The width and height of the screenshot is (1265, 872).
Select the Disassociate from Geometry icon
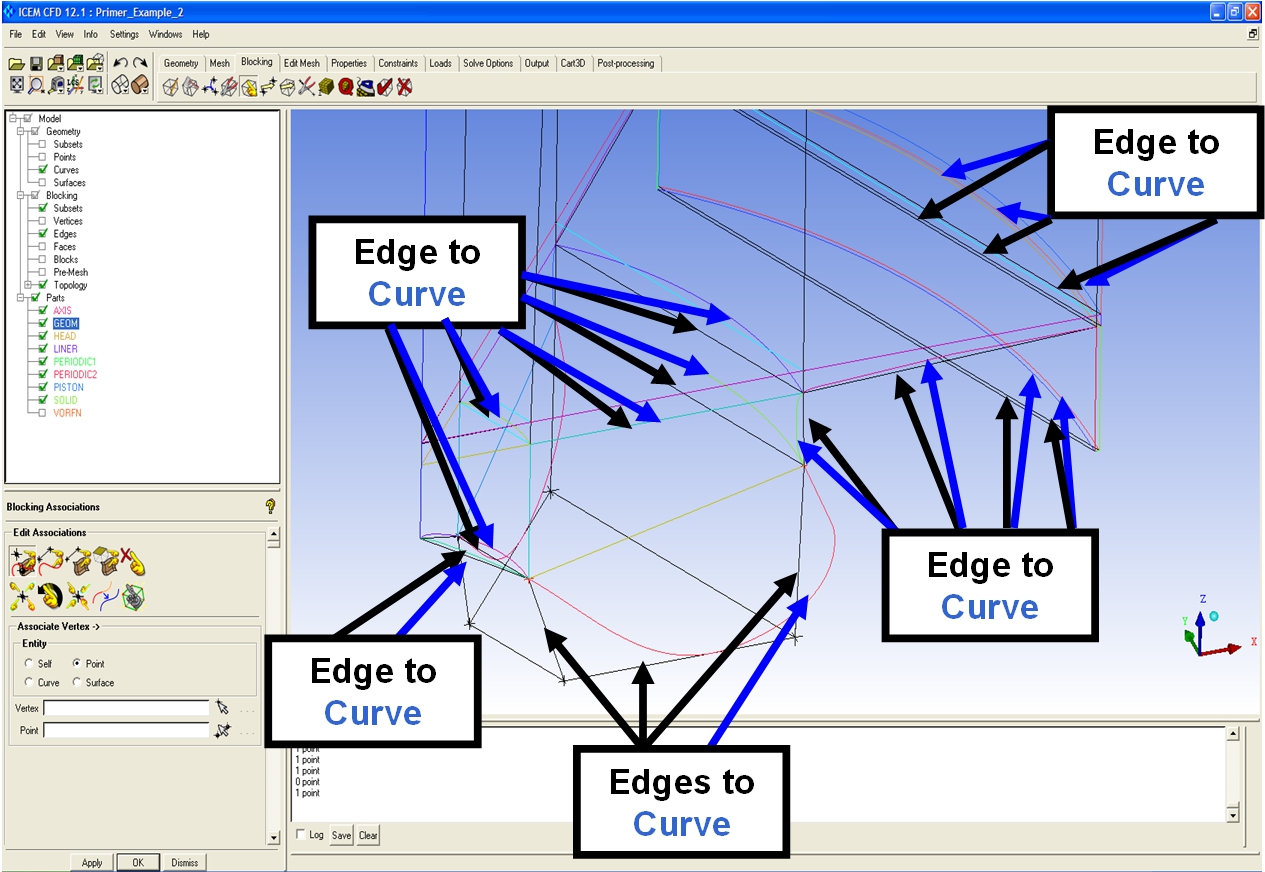pyautogui.click(x=133, y=561)
